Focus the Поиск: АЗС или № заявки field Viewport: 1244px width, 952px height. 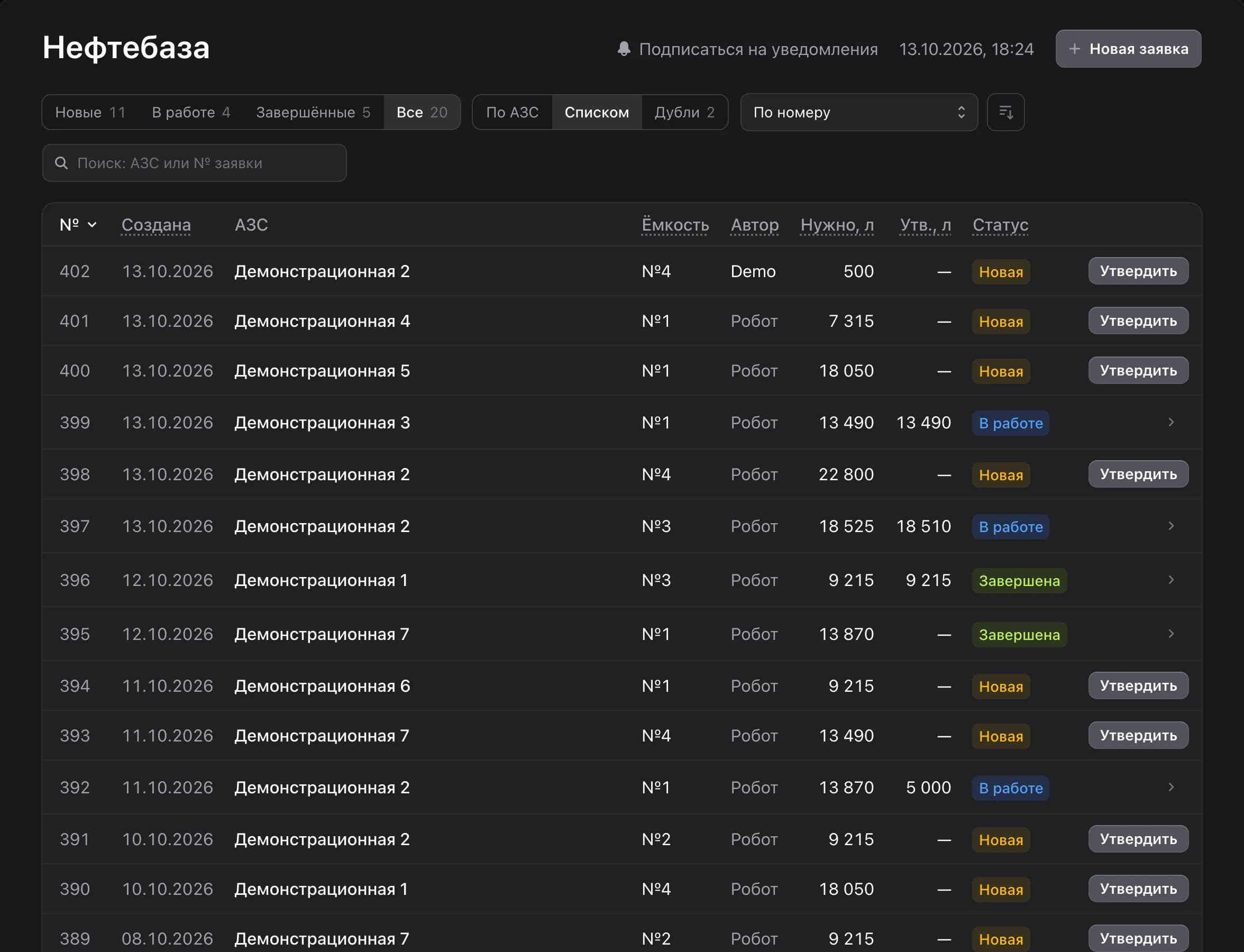(x=195, y=163)
